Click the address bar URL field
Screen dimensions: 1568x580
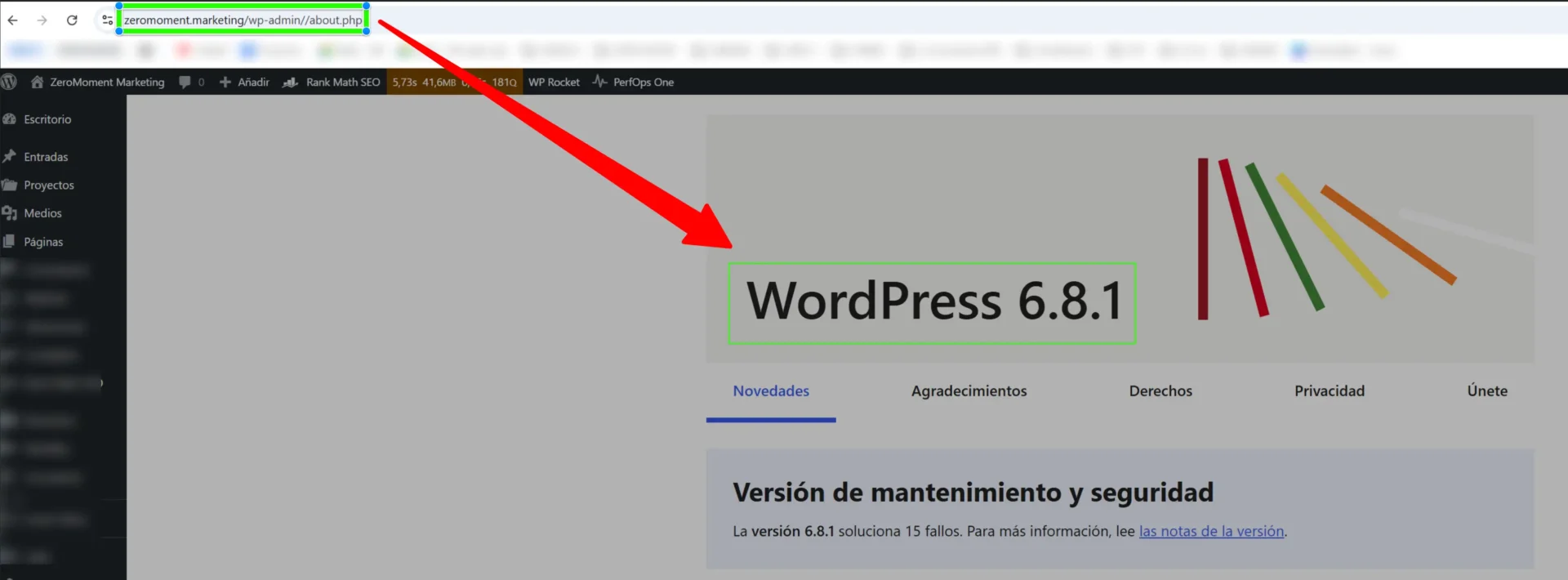tap(243, 20)
